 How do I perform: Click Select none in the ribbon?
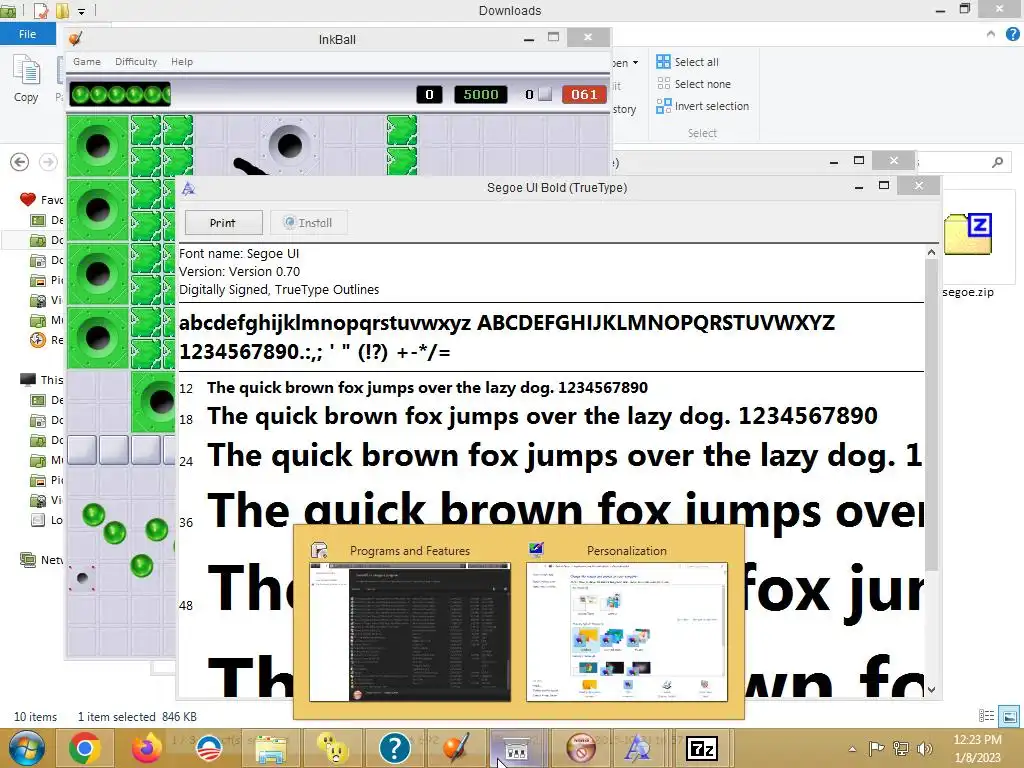point(694,84)
